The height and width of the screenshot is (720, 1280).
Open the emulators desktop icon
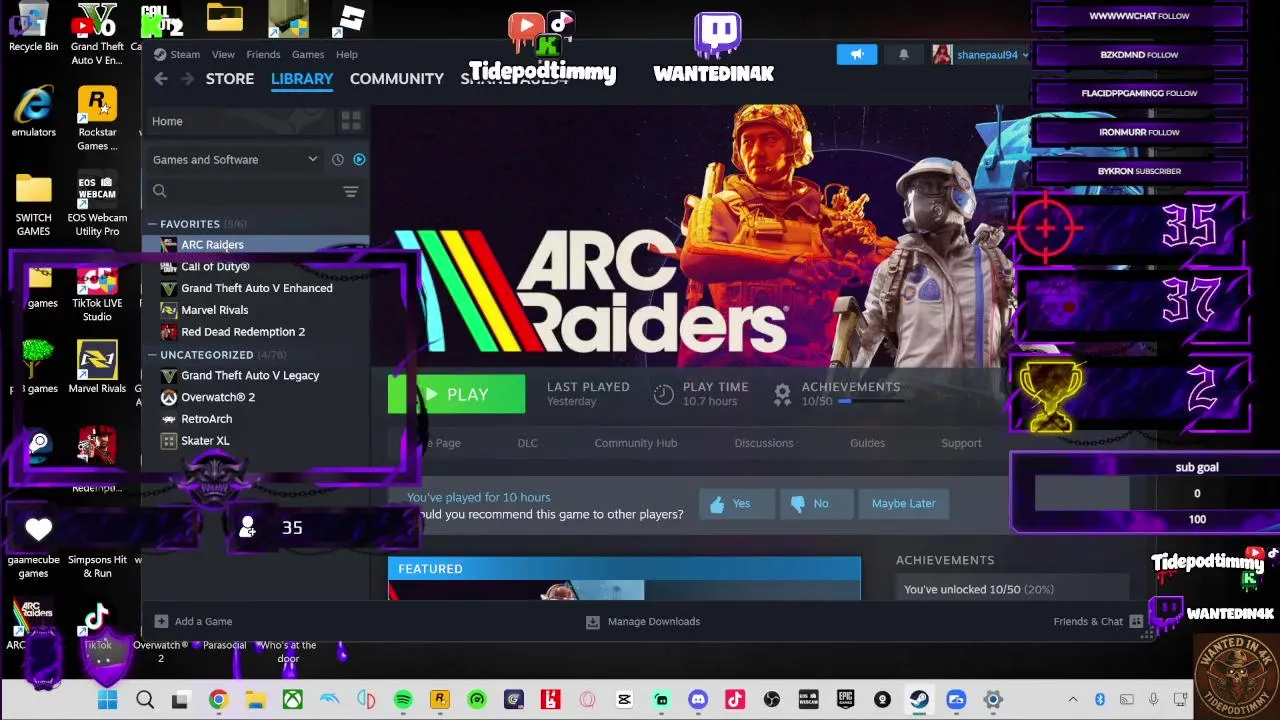[33, 112]
